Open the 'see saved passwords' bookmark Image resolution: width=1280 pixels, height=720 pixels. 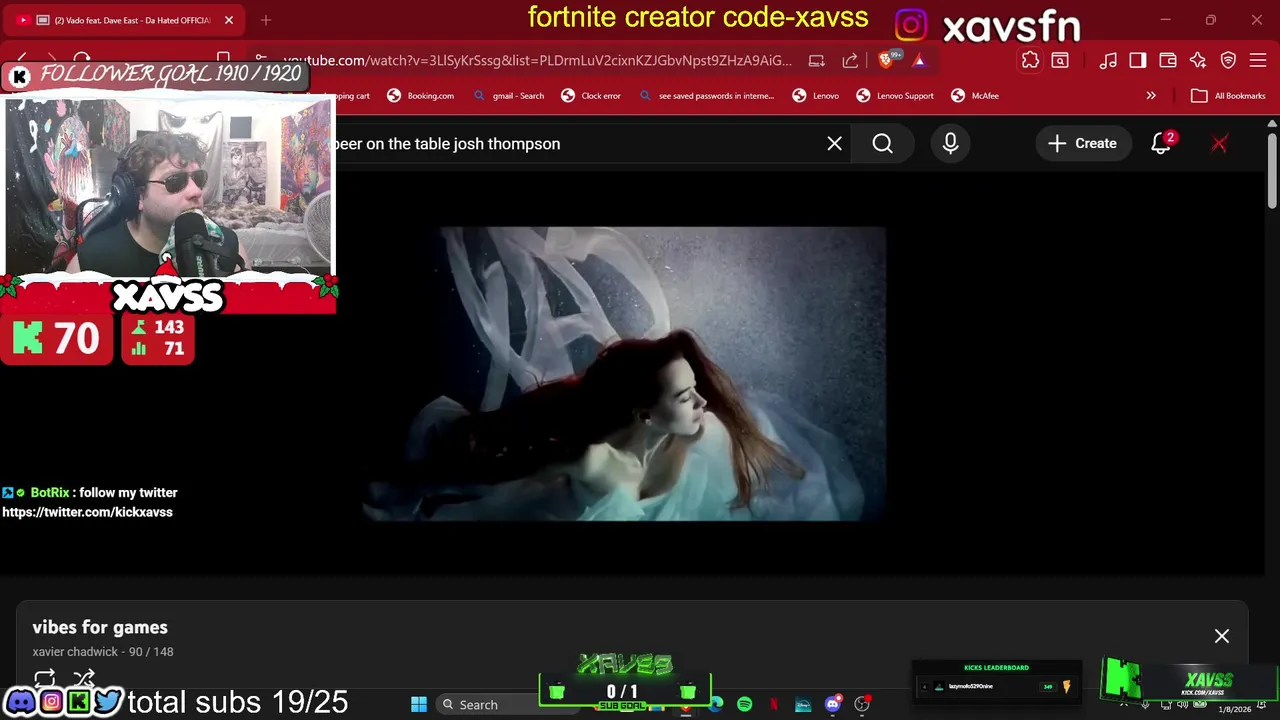point(707,96)
